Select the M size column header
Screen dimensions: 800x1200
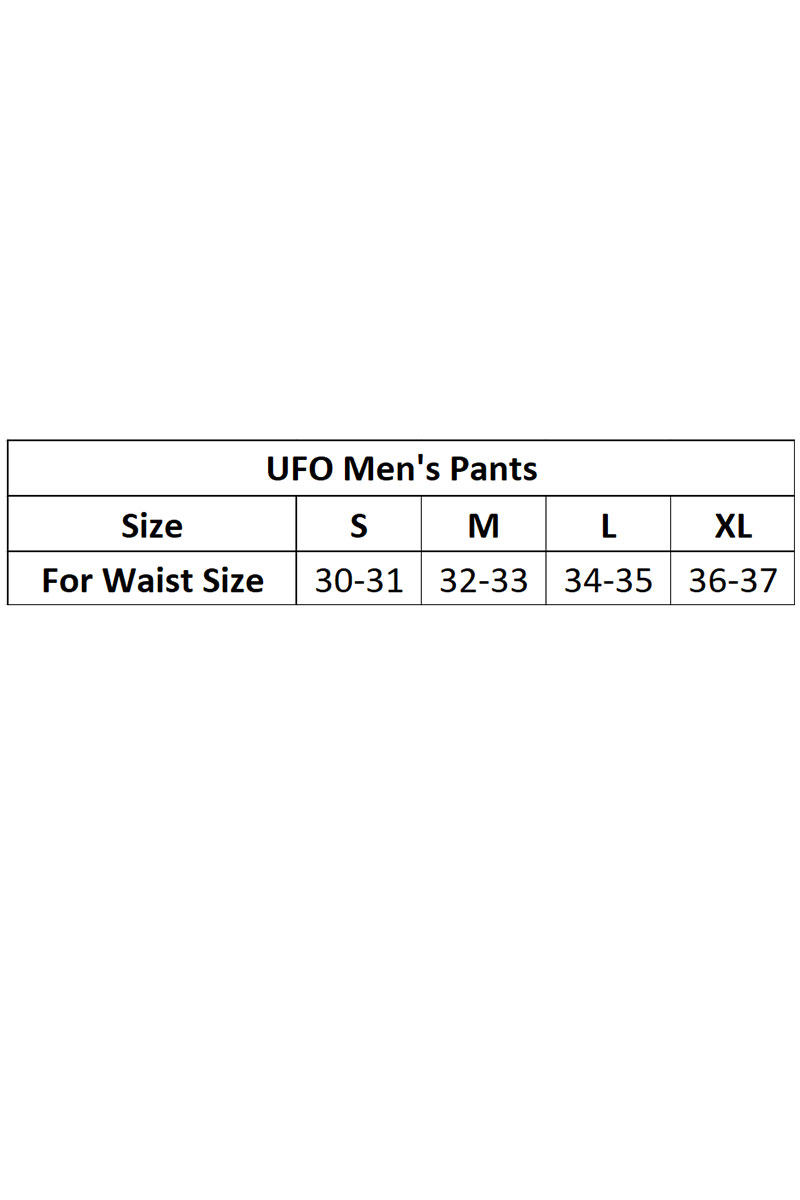[484, 524]
